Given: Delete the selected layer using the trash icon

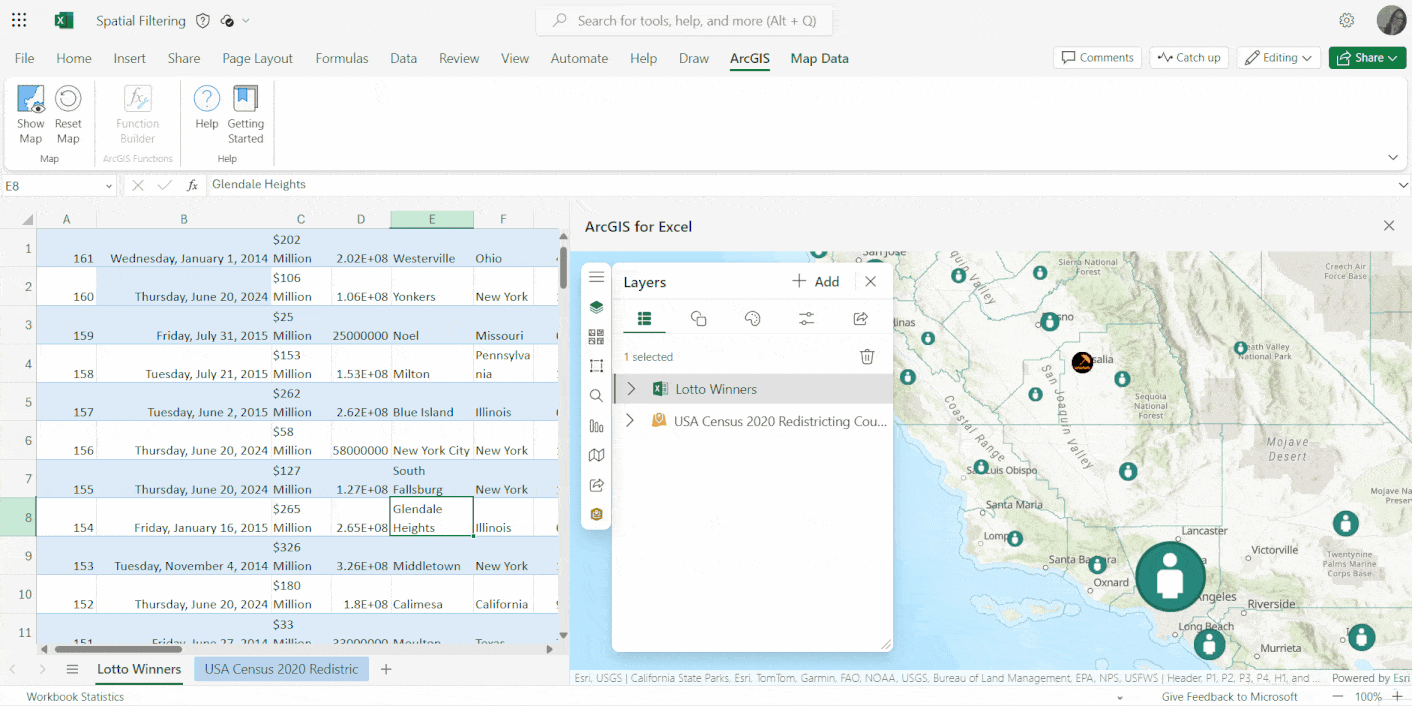Looking at the screenshot, I should click(x=866, y=356).
